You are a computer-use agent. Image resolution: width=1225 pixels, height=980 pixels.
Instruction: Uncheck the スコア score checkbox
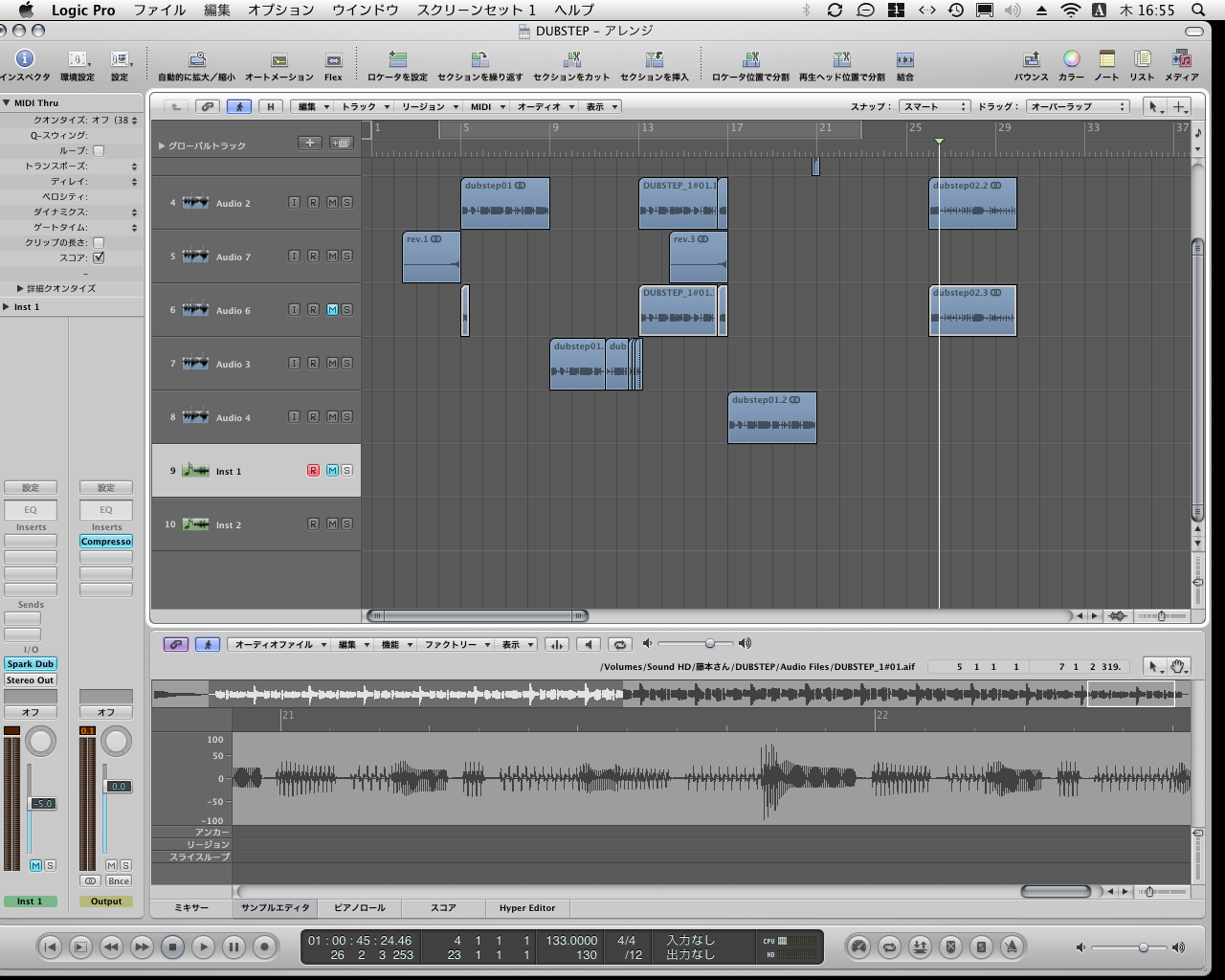[99, 257]
